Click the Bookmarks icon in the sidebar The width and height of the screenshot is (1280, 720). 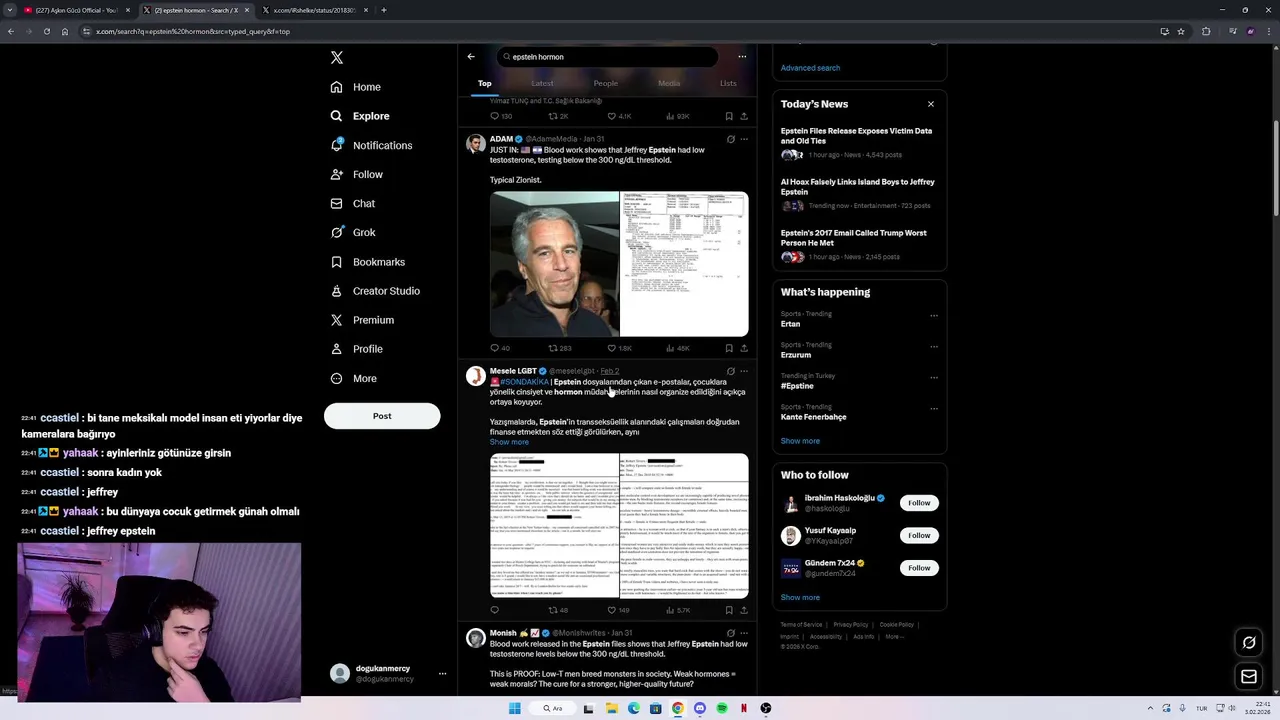[x=337, y=262]
